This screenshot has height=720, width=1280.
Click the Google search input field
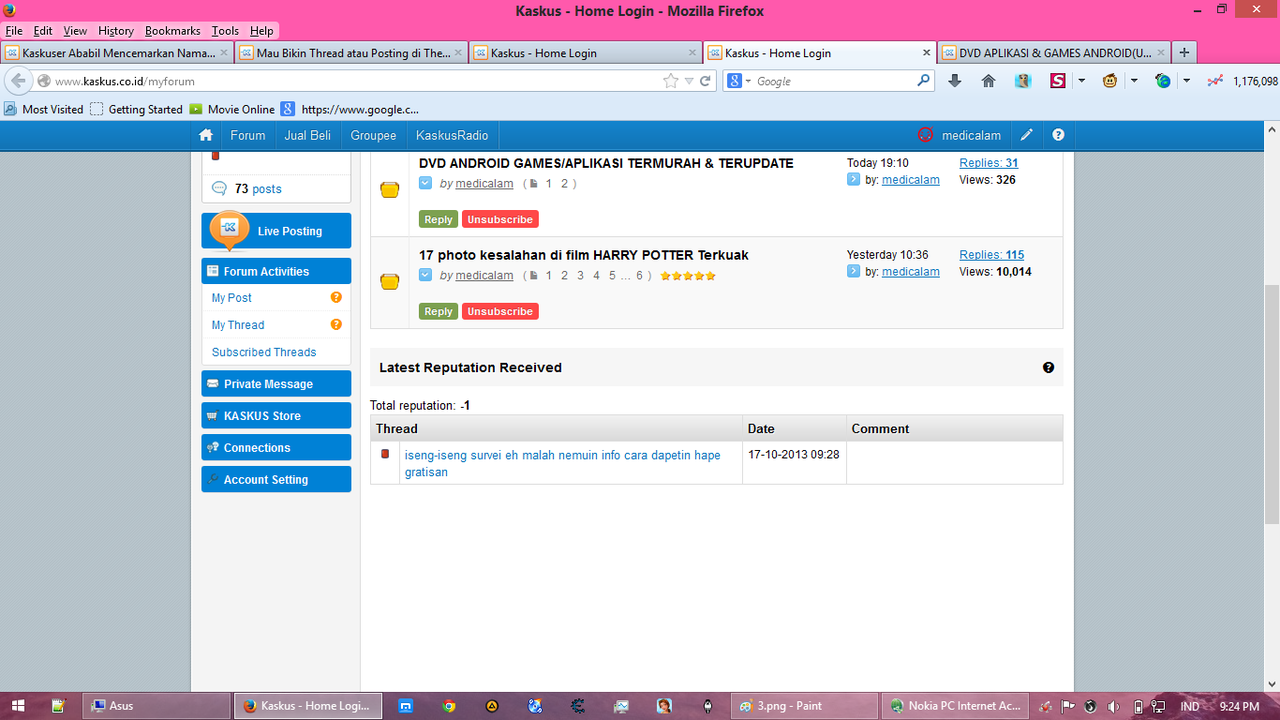point(834,81)
